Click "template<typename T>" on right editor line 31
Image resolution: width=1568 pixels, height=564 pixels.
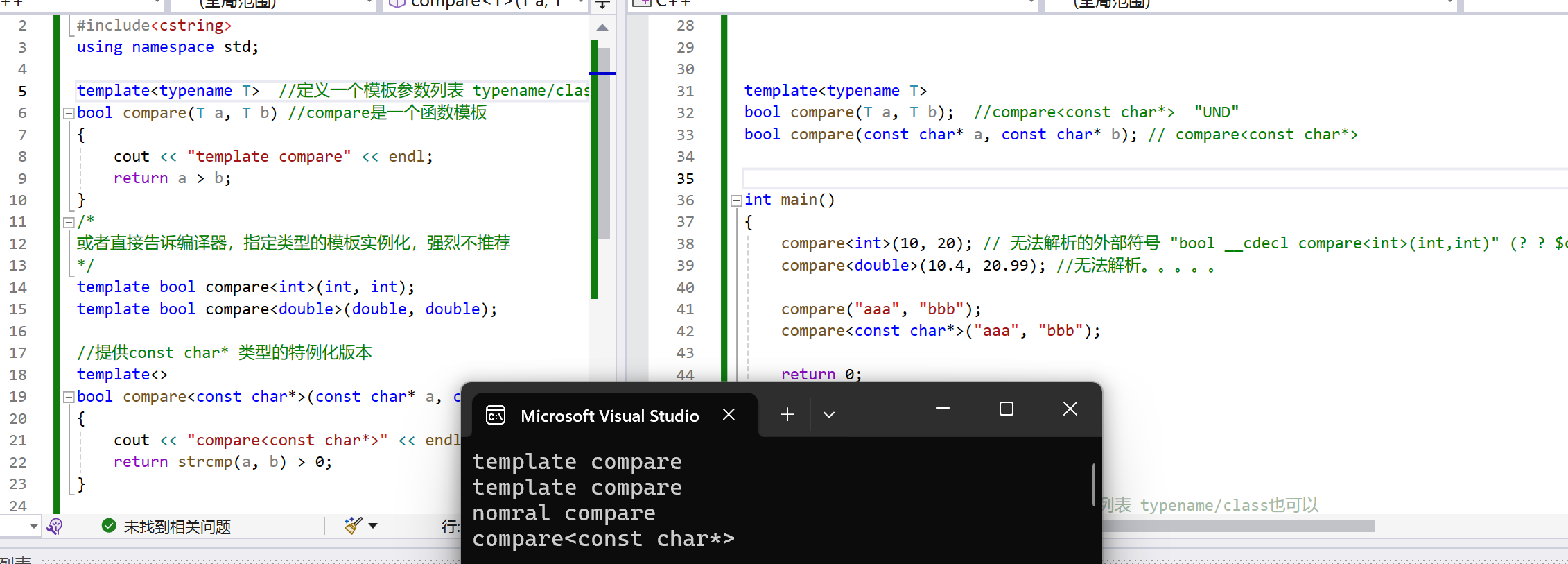[x=835, y=91]
